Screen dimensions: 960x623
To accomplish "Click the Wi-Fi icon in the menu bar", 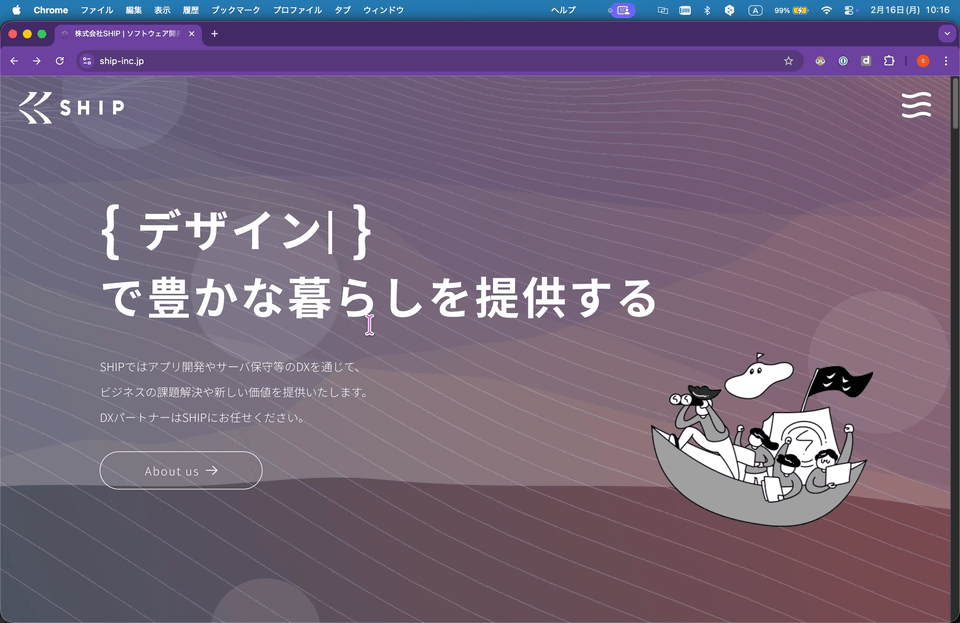I will pos(827,10).
